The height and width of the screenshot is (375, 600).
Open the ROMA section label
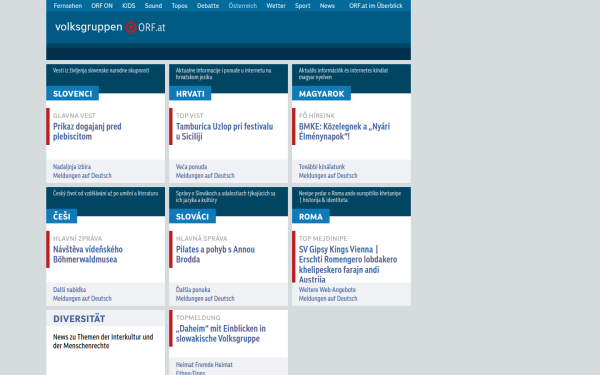[x=310, y=217]
